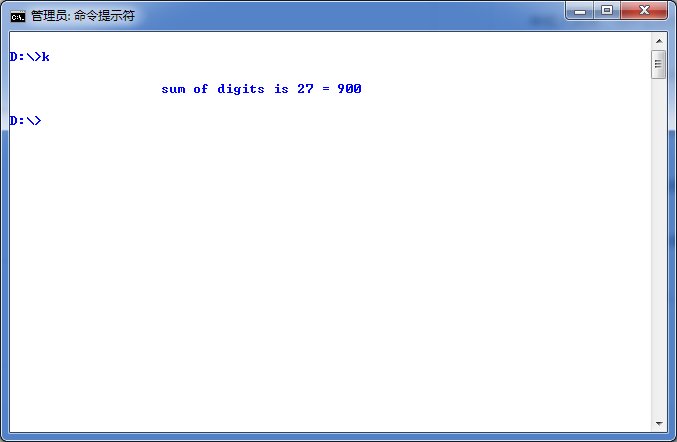677x442 pixels.
Task: Click the first prompt line D:\>k
Action: tap(29, 57)
